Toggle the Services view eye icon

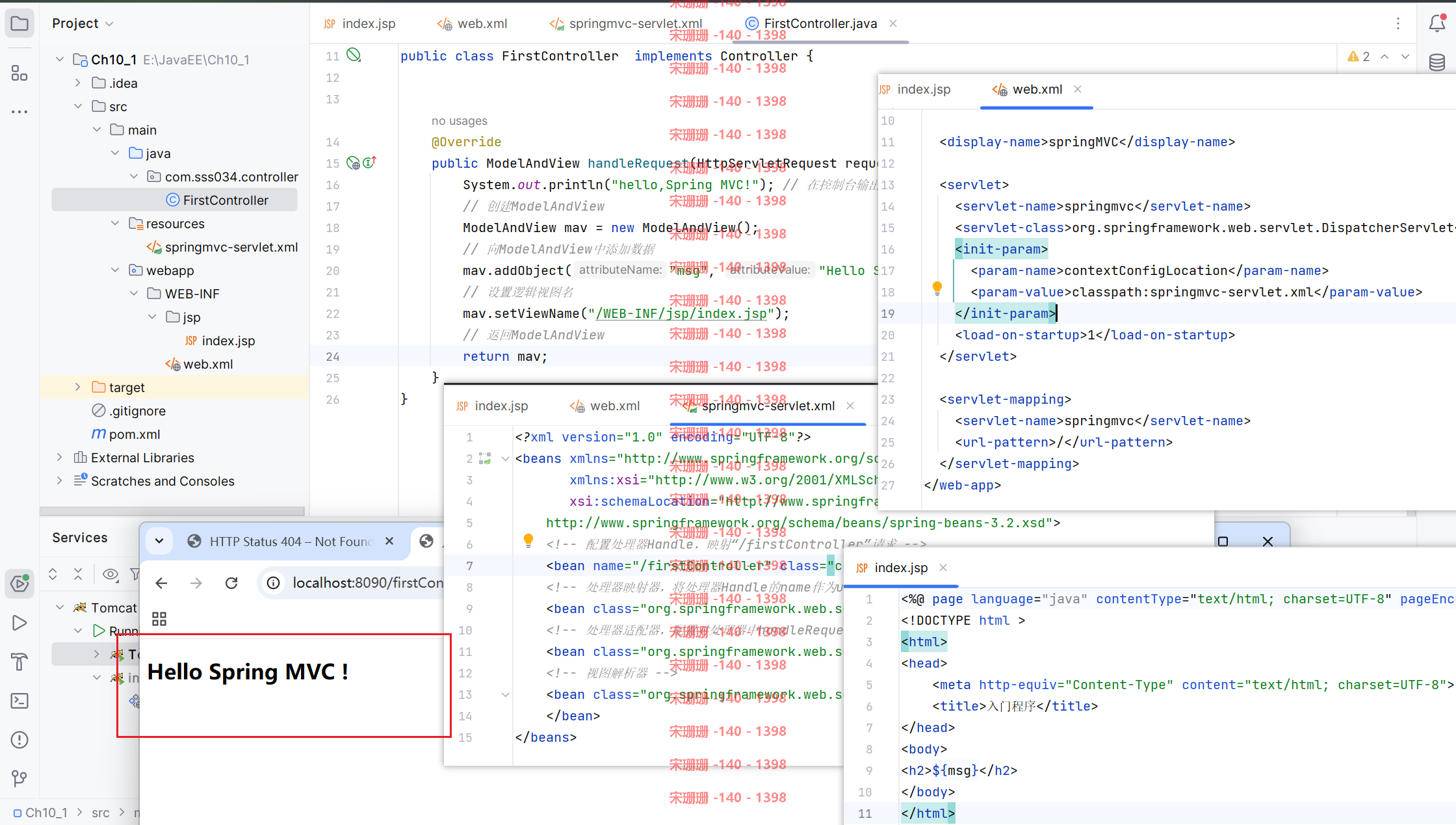point(110,574)
